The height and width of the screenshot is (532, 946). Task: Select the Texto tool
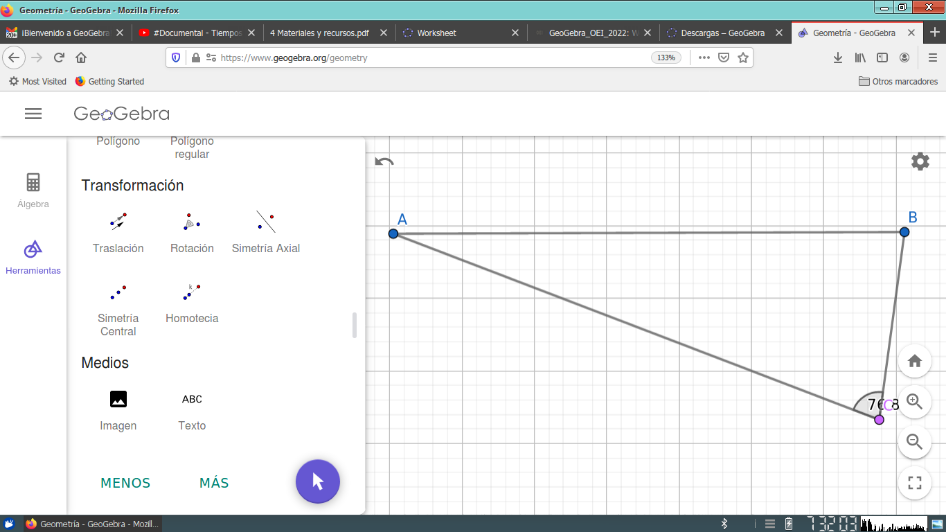[192, 410]
